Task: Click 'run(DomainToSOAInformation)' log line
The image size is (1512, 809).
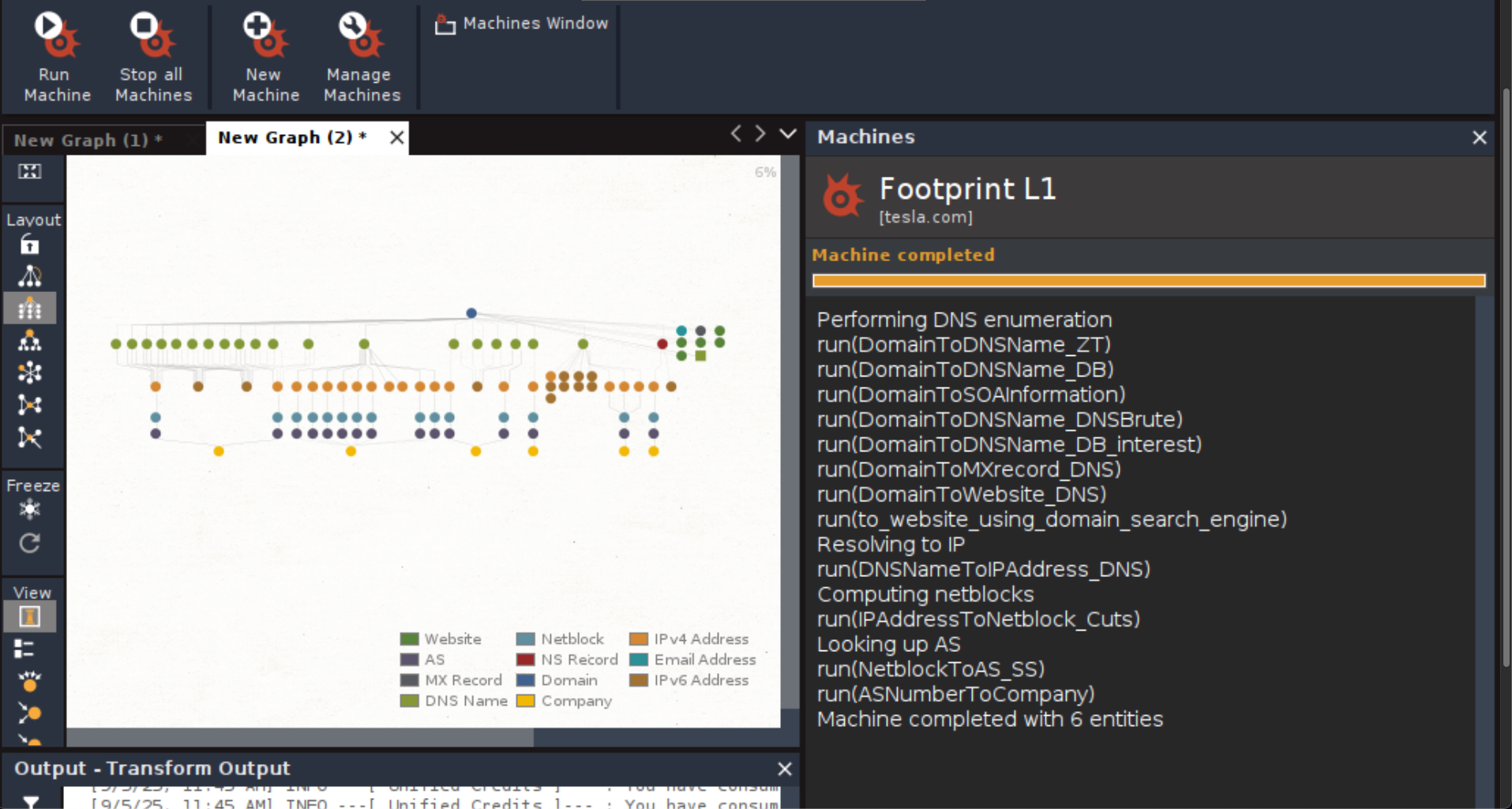Action: pos(971,395)
